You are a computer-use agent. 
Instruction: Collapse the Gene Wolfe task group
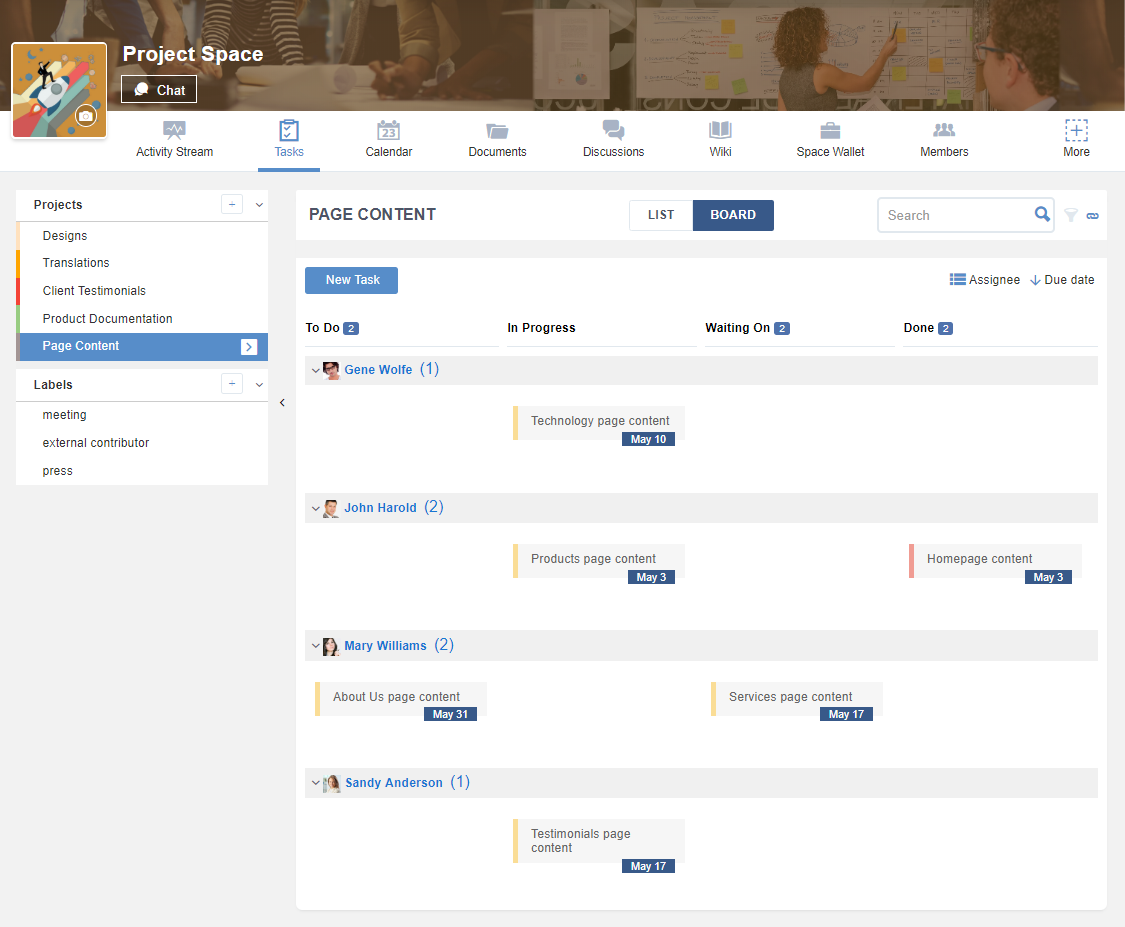click(316, 370)
